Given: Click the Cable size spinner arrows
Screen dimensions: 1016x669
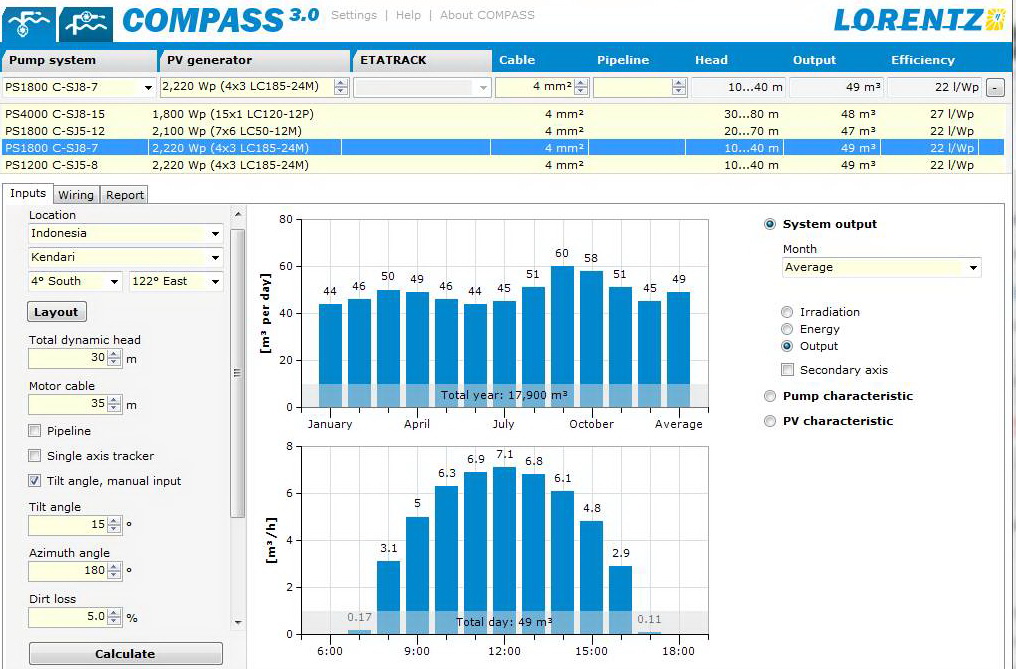Looking at the screenshot, I should tap(579, 88).
